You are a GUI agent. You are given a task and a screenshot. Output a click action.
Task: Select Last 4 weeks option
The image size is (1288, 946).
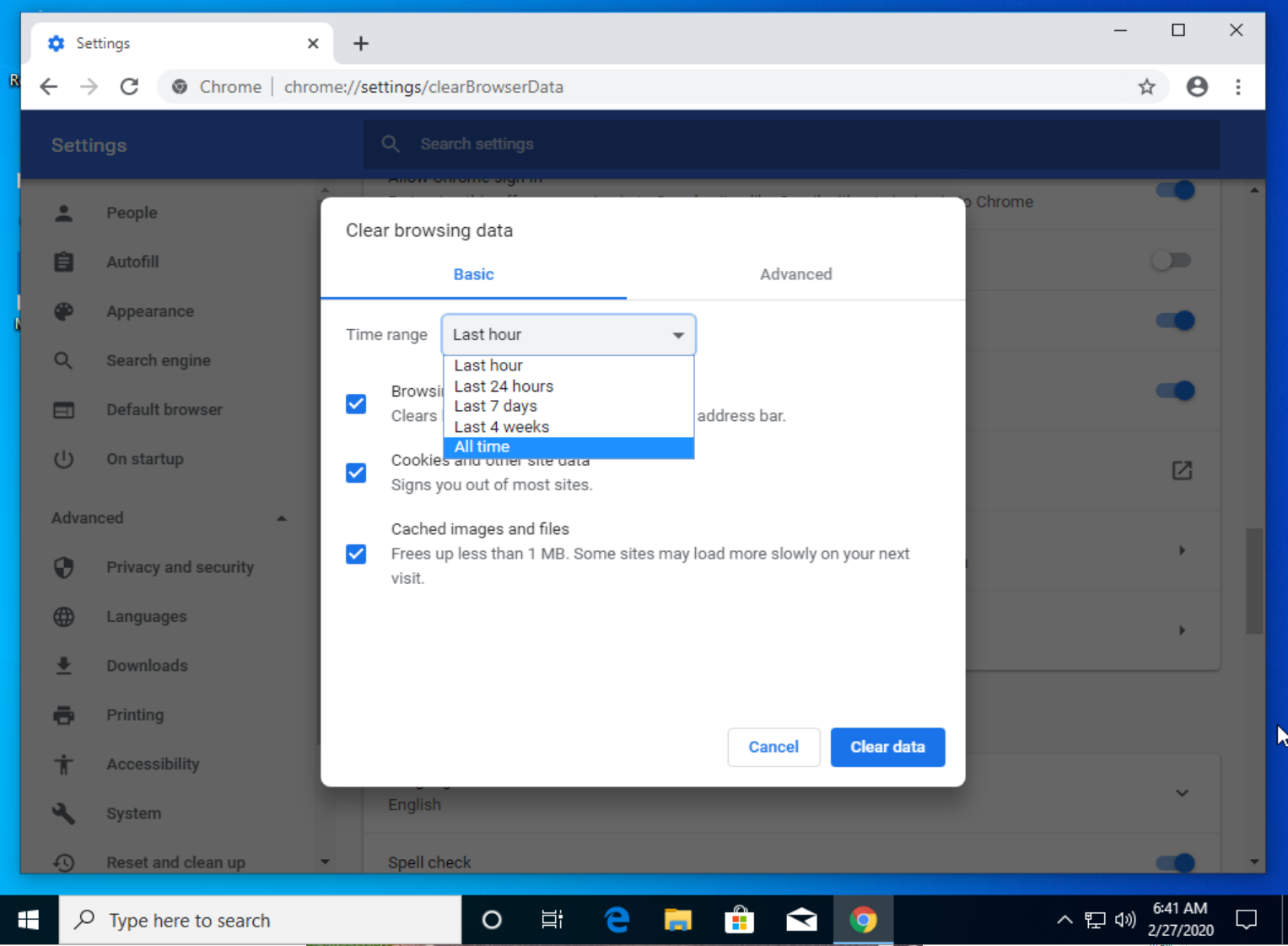click(x=569, y=427)
